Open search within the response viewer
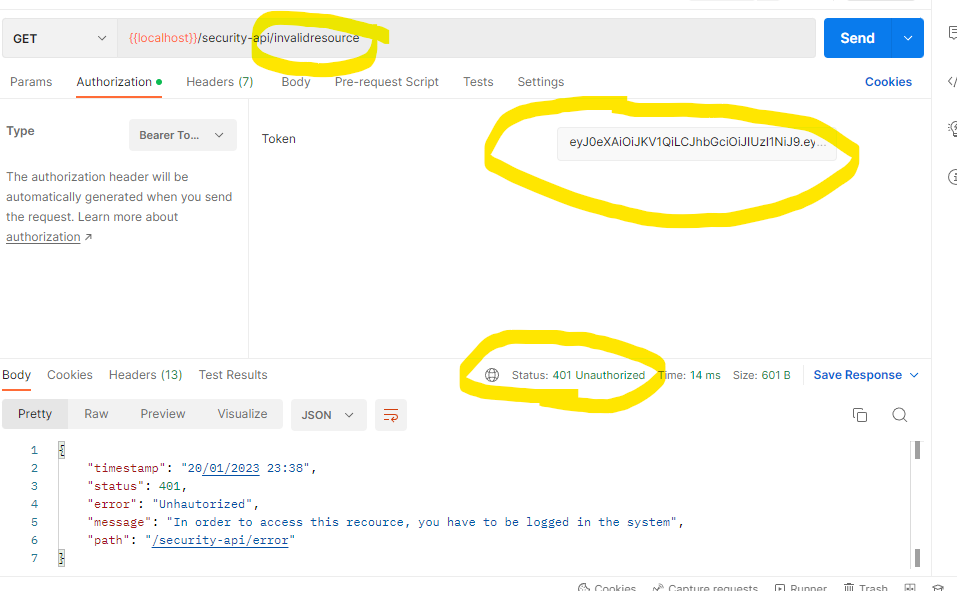This screenshot has height=591, width=957. pos(899,414)
